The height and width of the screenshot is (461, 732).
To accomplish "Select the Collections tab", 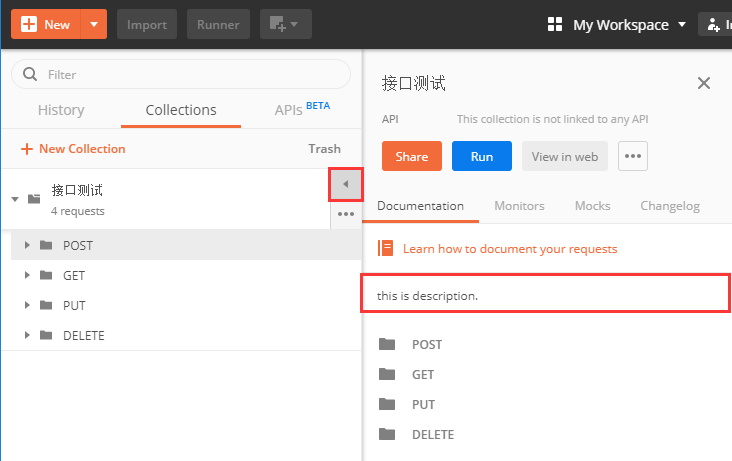I will click(181, 110).
